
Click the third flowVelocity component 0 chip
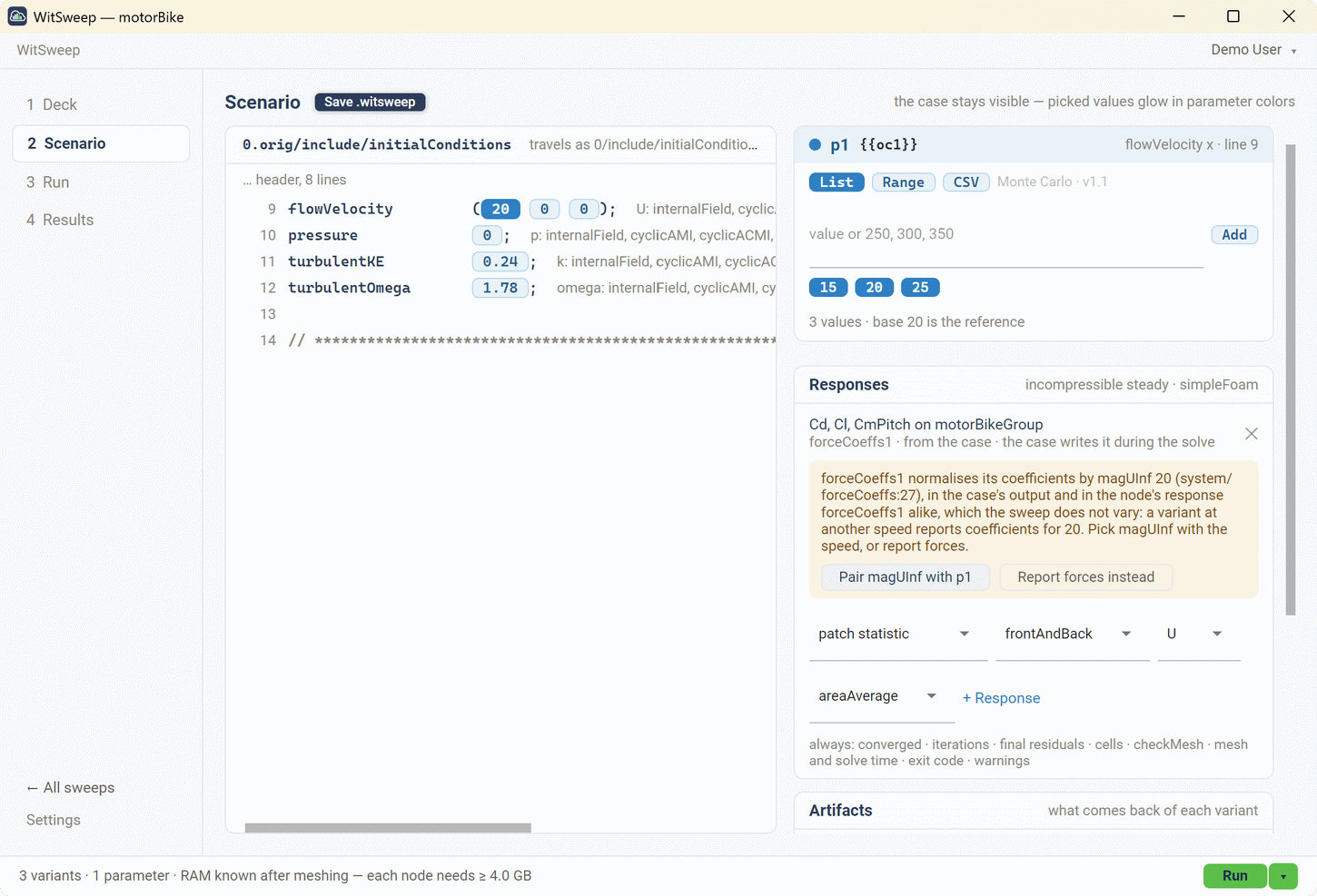584,209
